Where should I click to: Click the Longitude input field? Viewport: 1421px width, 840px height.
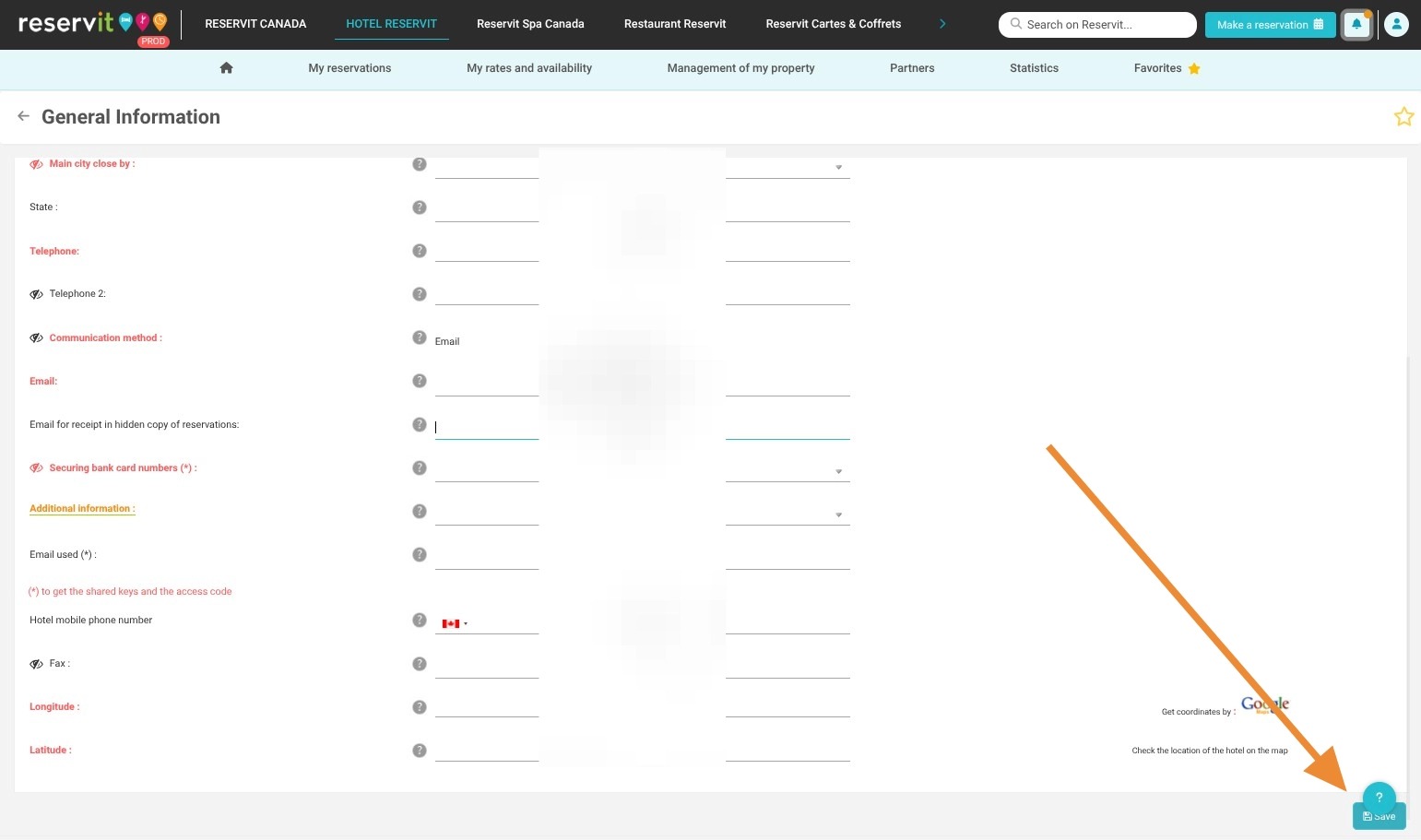coord(642,704)
